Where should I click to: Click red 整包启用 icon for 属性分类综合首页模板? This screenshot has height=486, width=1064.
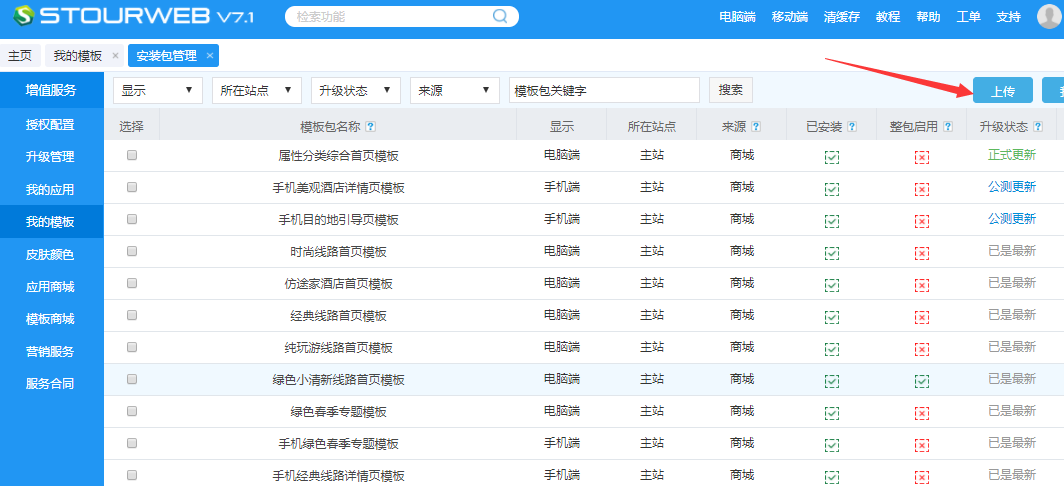point(921,157)
